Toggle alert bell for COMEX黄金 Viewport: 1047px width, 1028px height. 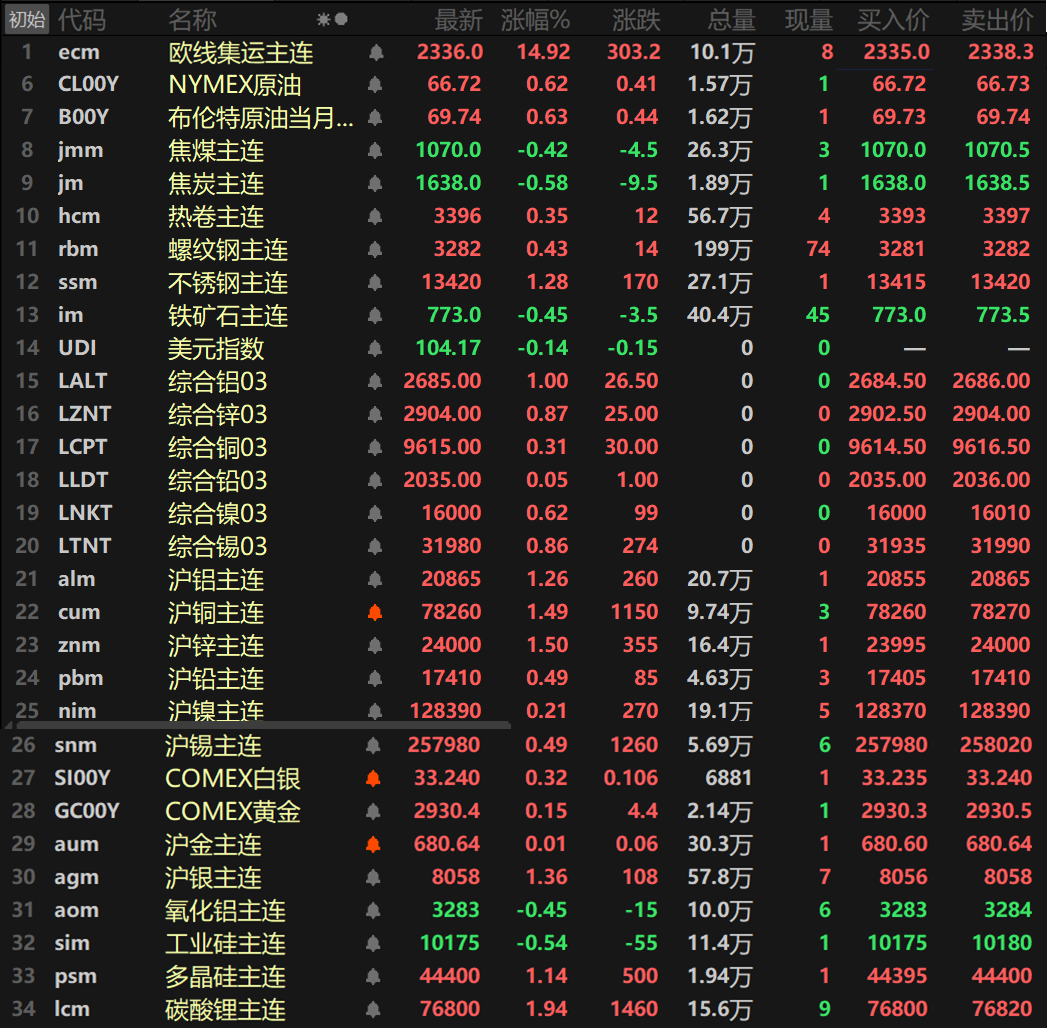373,811
